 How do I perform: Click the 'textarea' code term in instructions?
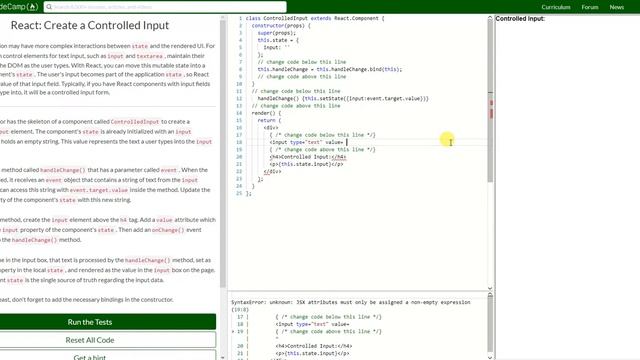click(149, 56)
